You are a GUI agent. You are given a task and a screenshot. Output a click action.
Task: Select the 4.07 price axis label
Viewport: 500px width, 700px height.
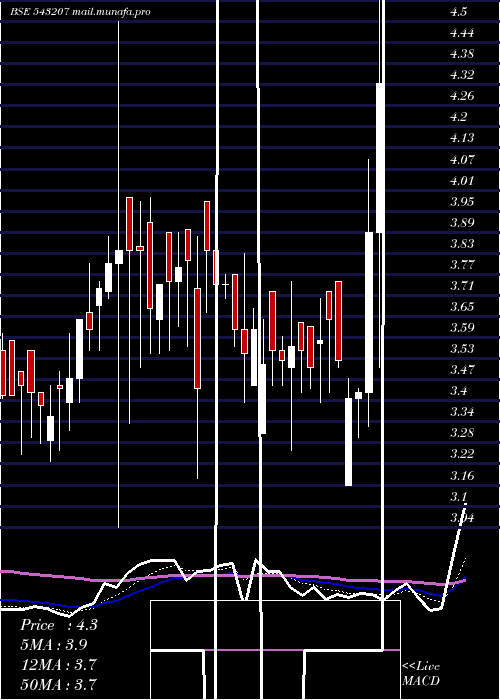pos(462,159)
